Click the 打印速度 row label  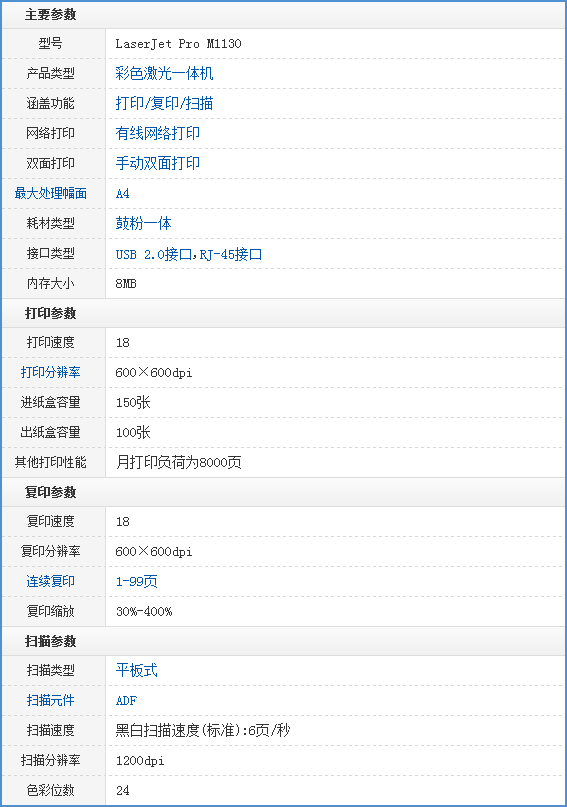click(50, 342)
